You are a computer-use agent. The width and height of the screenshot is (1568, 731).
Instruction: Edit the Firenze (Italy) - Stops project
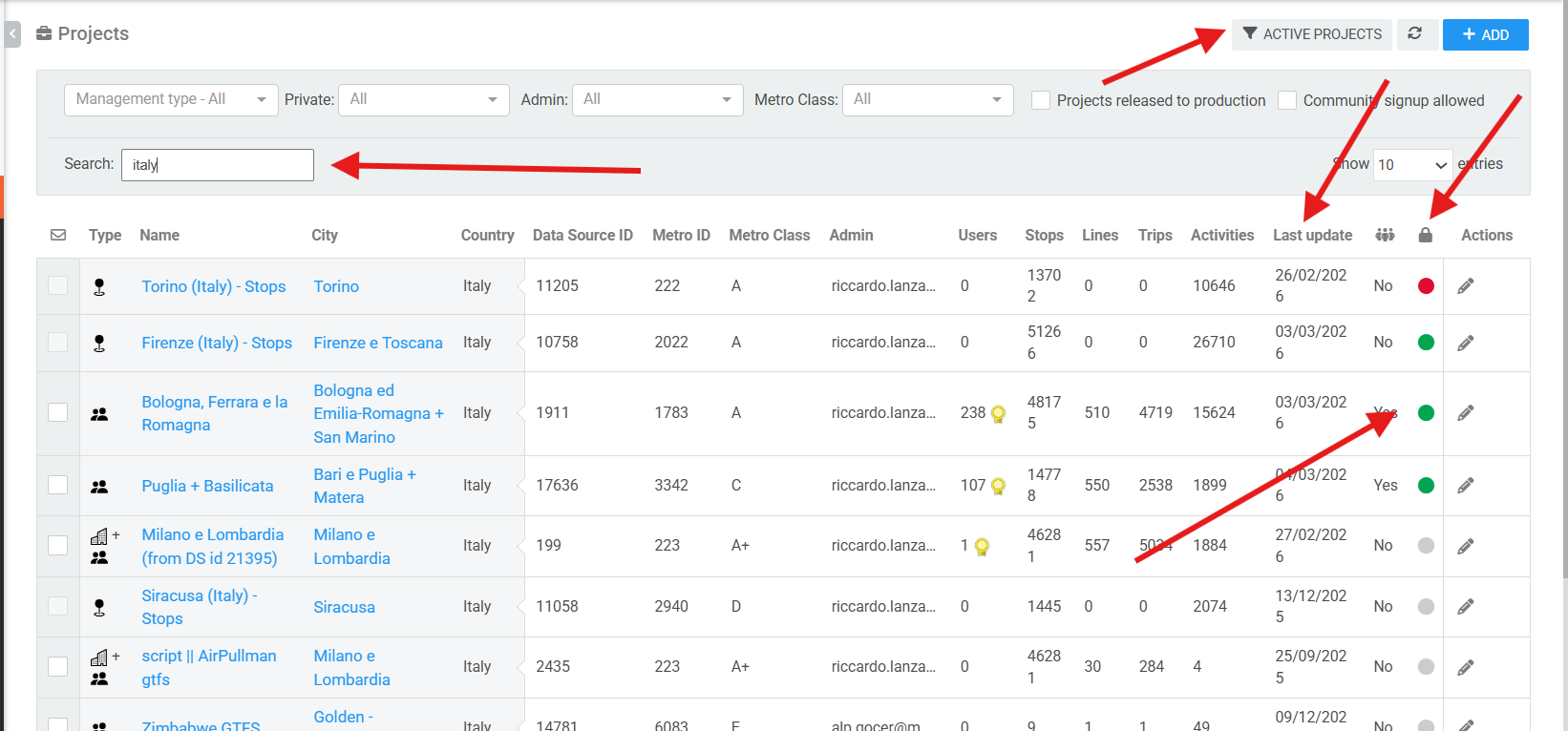click(1466, 343)
